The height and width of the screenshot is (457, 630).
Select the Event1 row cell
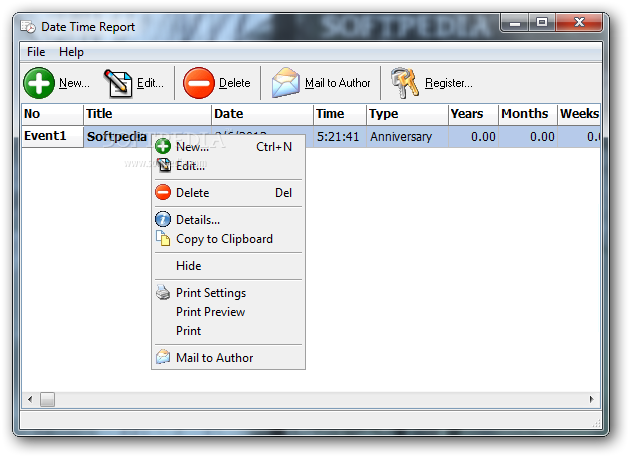coord(52,136)
